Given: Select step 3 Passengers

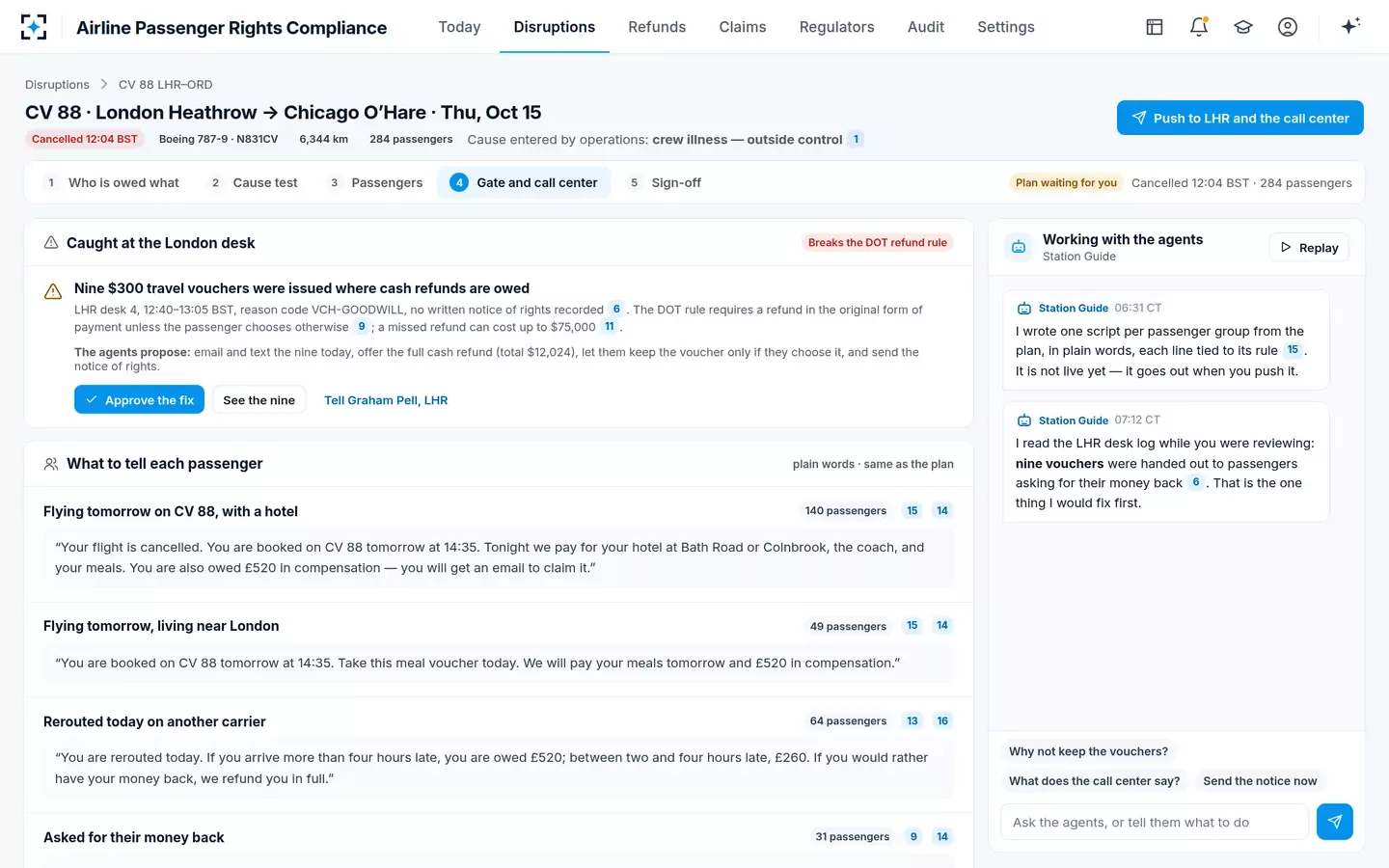Looking at the screenshot, I should pos(375,182).
